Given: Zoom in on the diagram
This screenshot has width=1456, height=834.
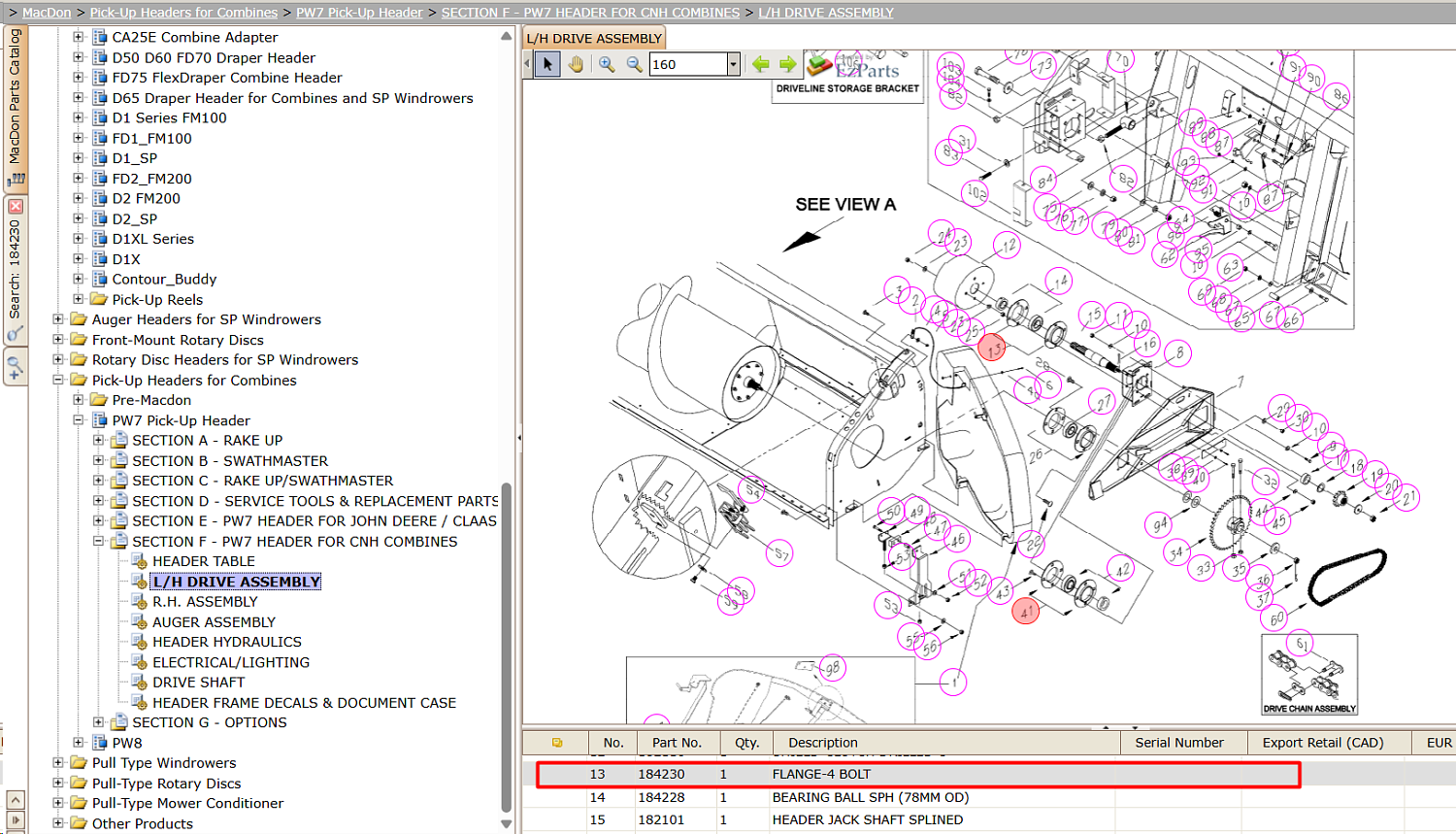Looking at the screenshot, I should coord(607,64).
